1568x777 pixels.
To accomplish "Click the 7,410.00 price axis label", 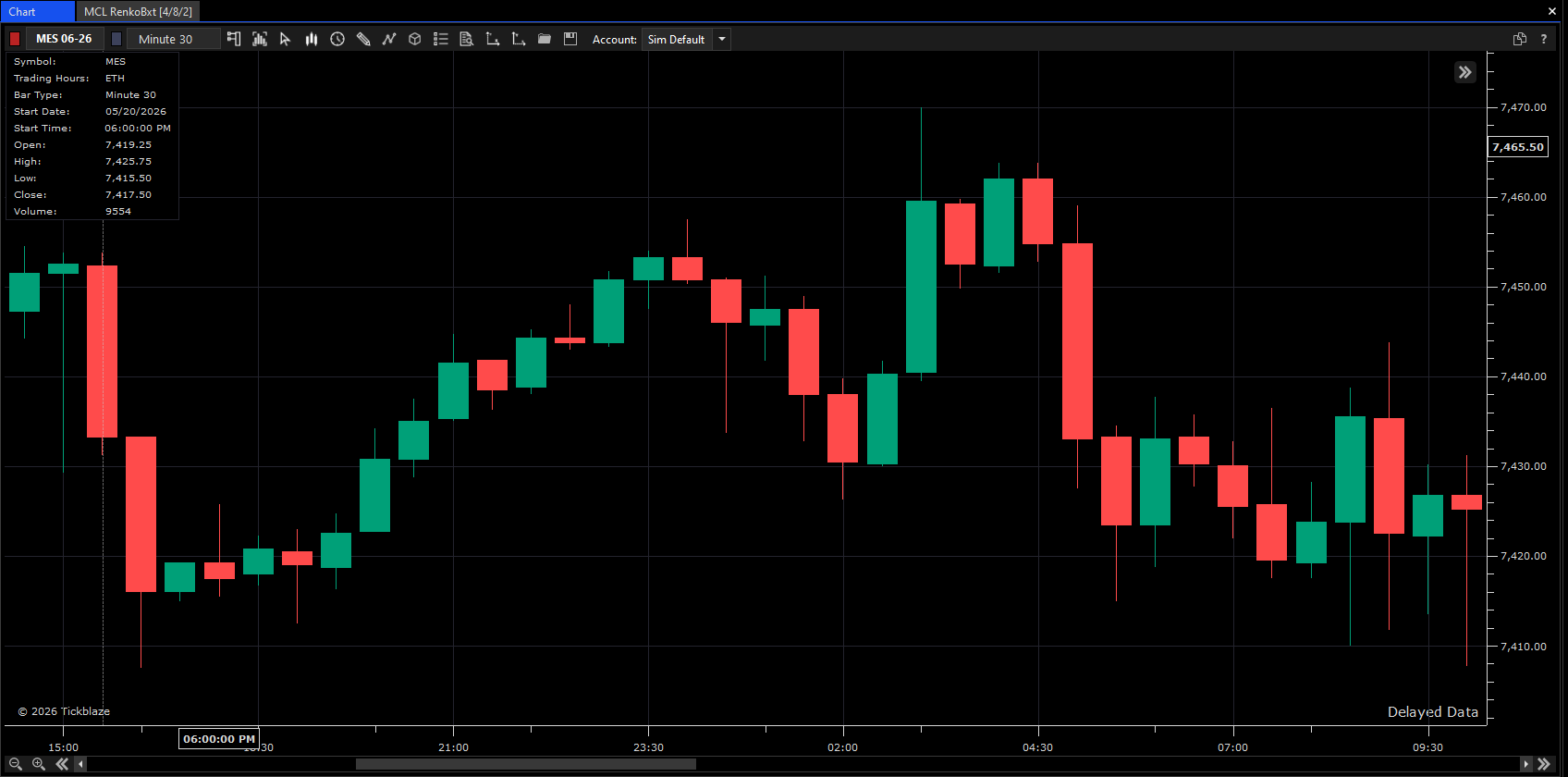I will click(x=1523, y=647).
